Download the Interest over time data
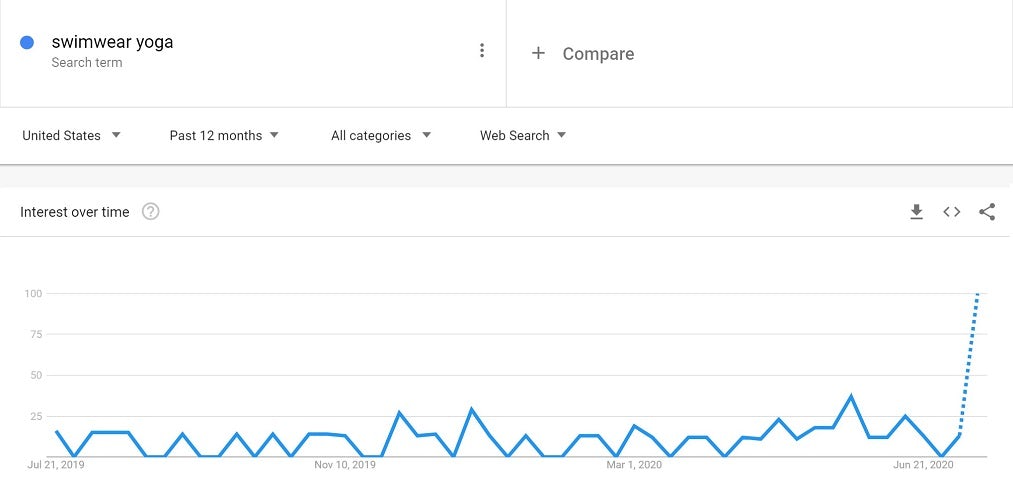Viewport: 1013px width, 501px height. tap(916, 212)
